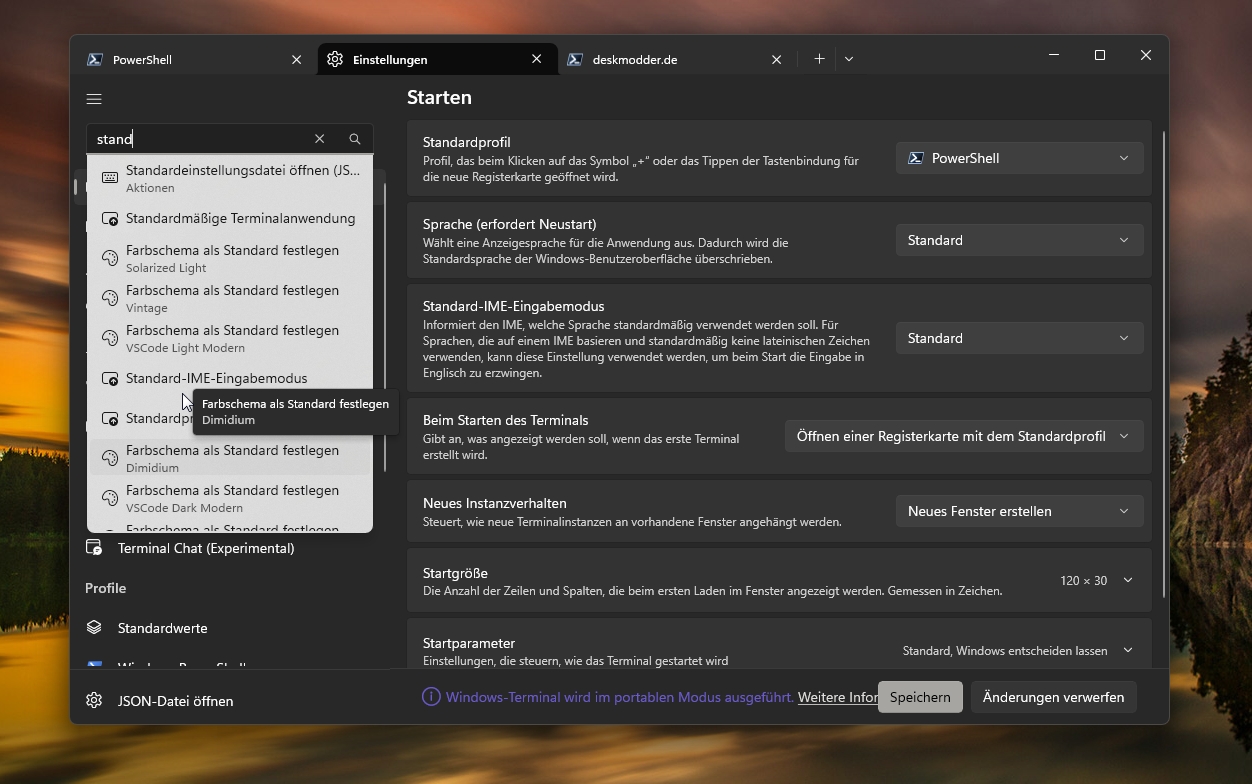This screenshot has height=784, width=1252.
Task: Click the hamburger navigation menu icon
Action: [94, 99]
